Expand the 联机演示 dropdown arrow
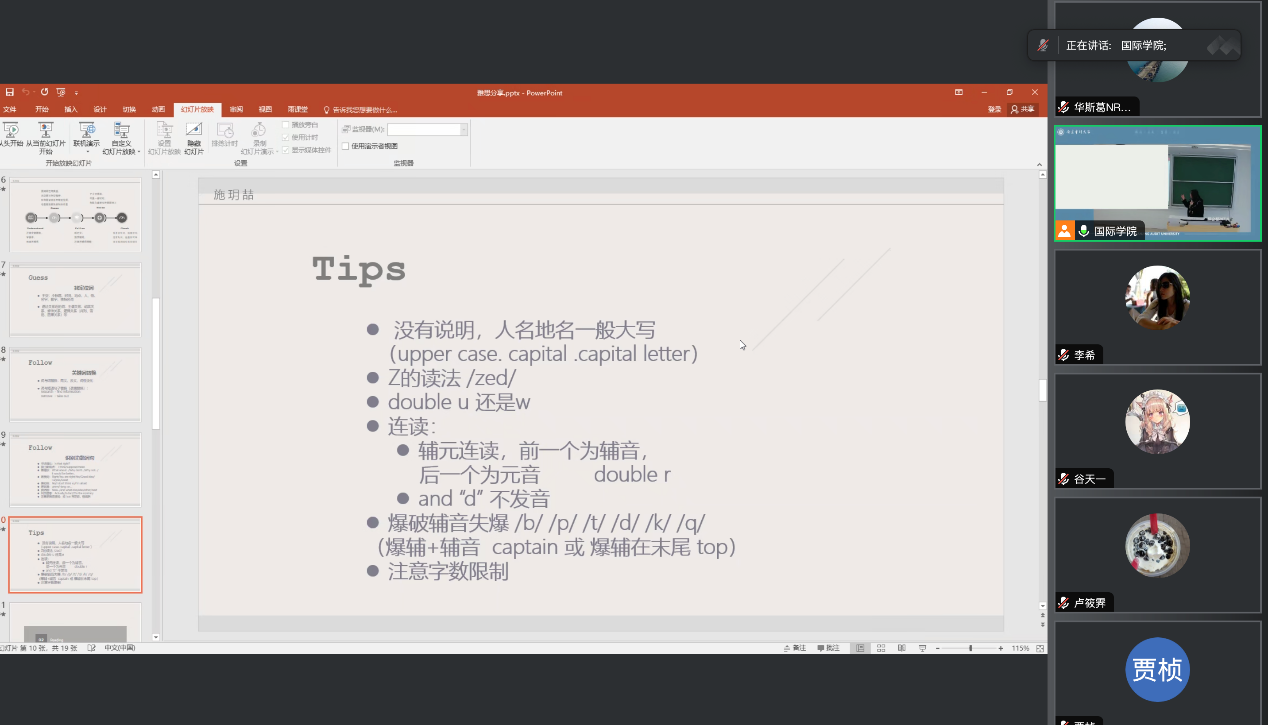The image size is (1268, 725). (x=88, y=152)
